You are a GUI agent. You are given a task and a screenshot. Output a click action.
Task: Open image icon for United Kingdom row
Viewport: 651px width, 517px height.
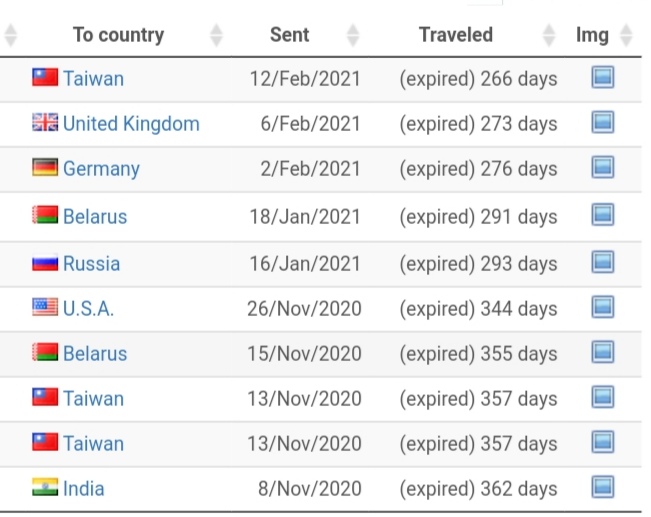tap(602, 122)
